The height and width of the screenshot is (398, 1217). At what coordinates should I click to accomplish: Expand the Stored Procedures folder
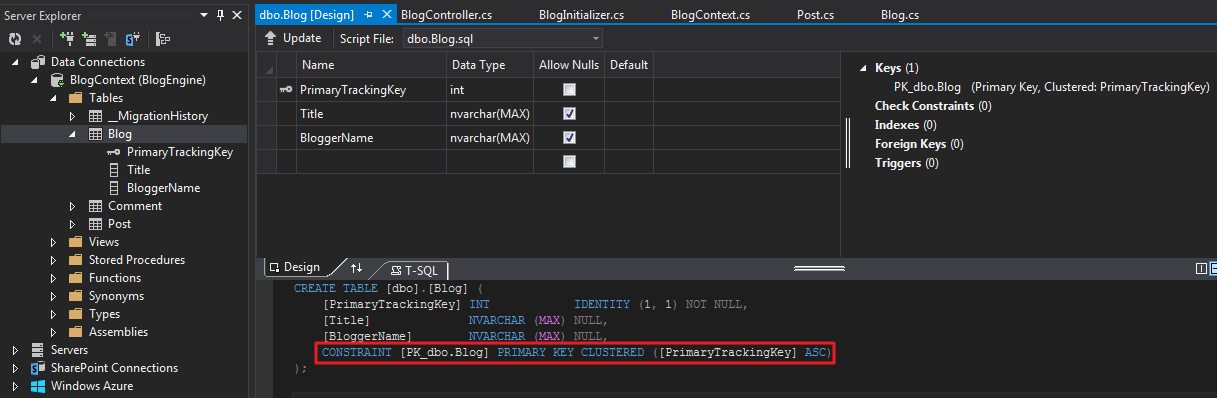tap(54, 260)
